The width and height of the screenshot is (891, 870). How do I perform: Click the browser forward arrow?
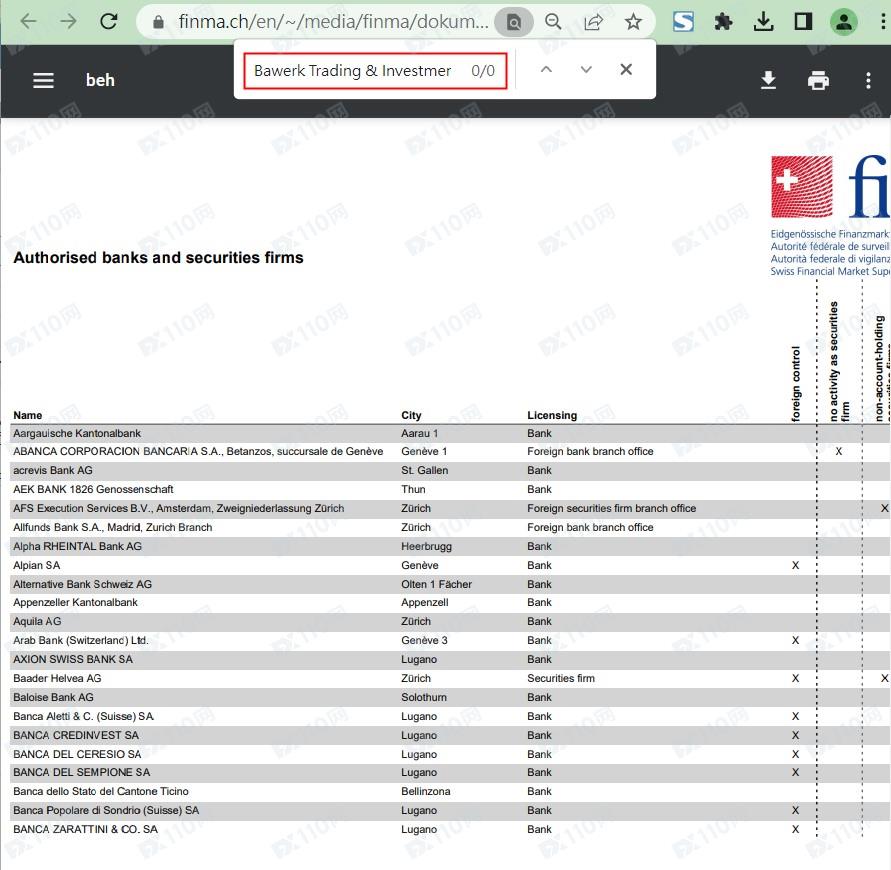tap(68, 21)
